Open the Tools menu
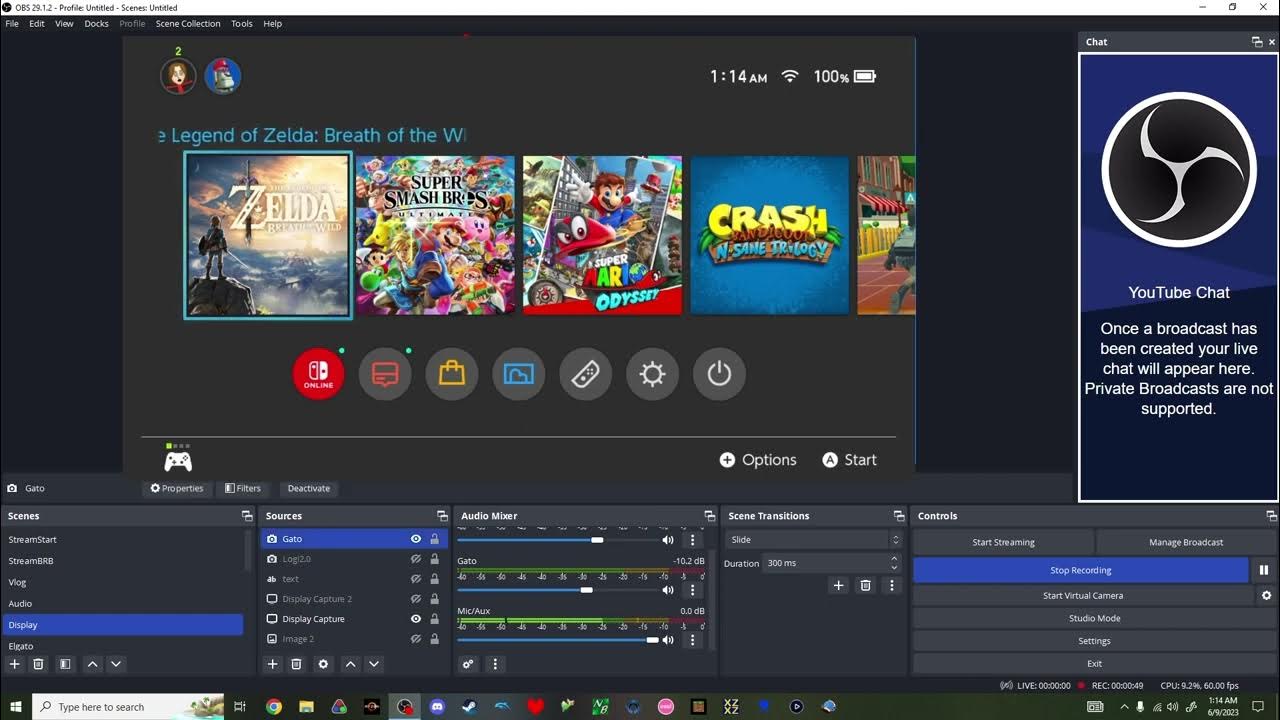This screenshot has width=1280, height=720. (242, 23)
